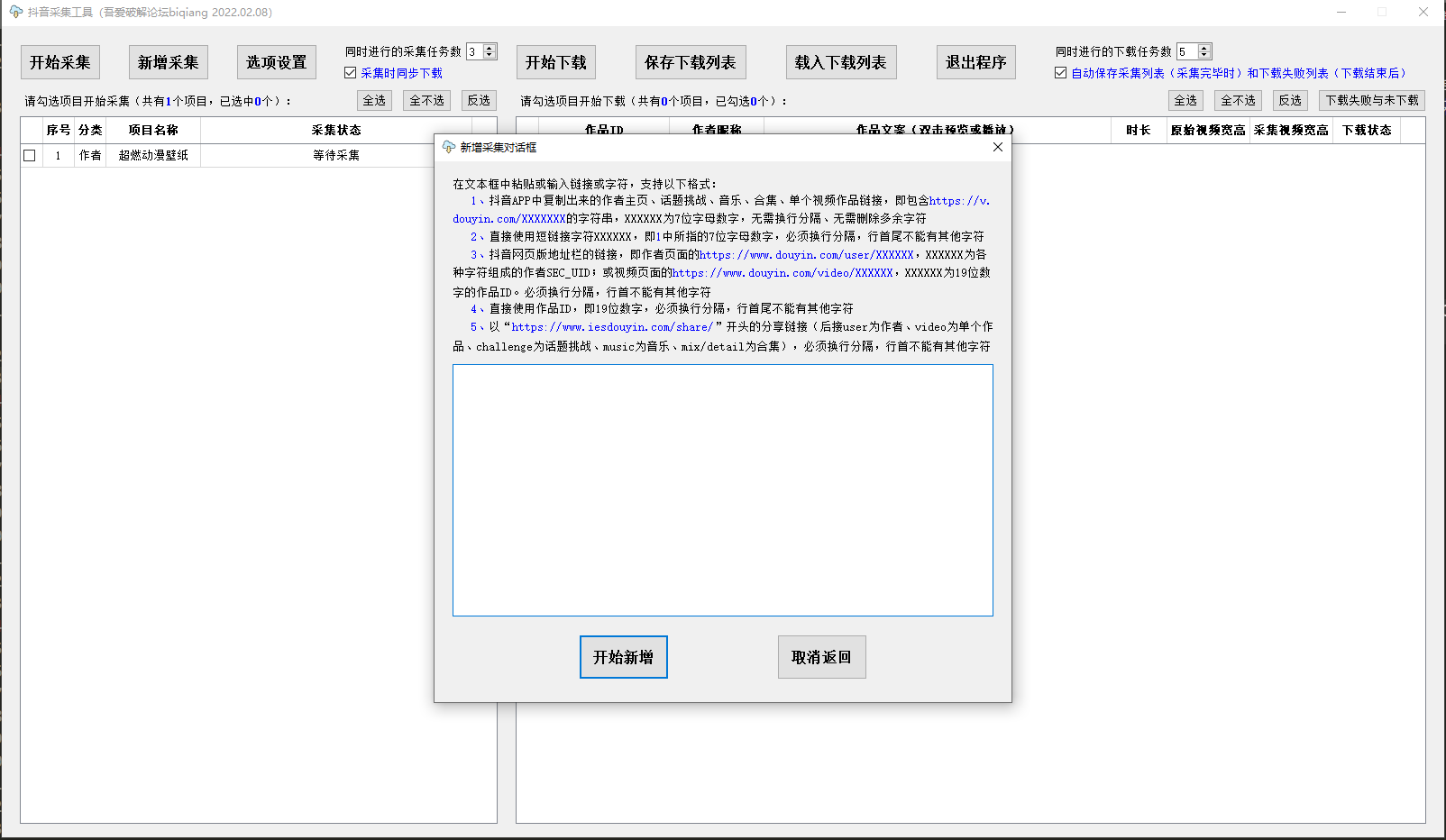Open 选项设置 options
This screenshot has width=1446, height=840.
[277, 62]
